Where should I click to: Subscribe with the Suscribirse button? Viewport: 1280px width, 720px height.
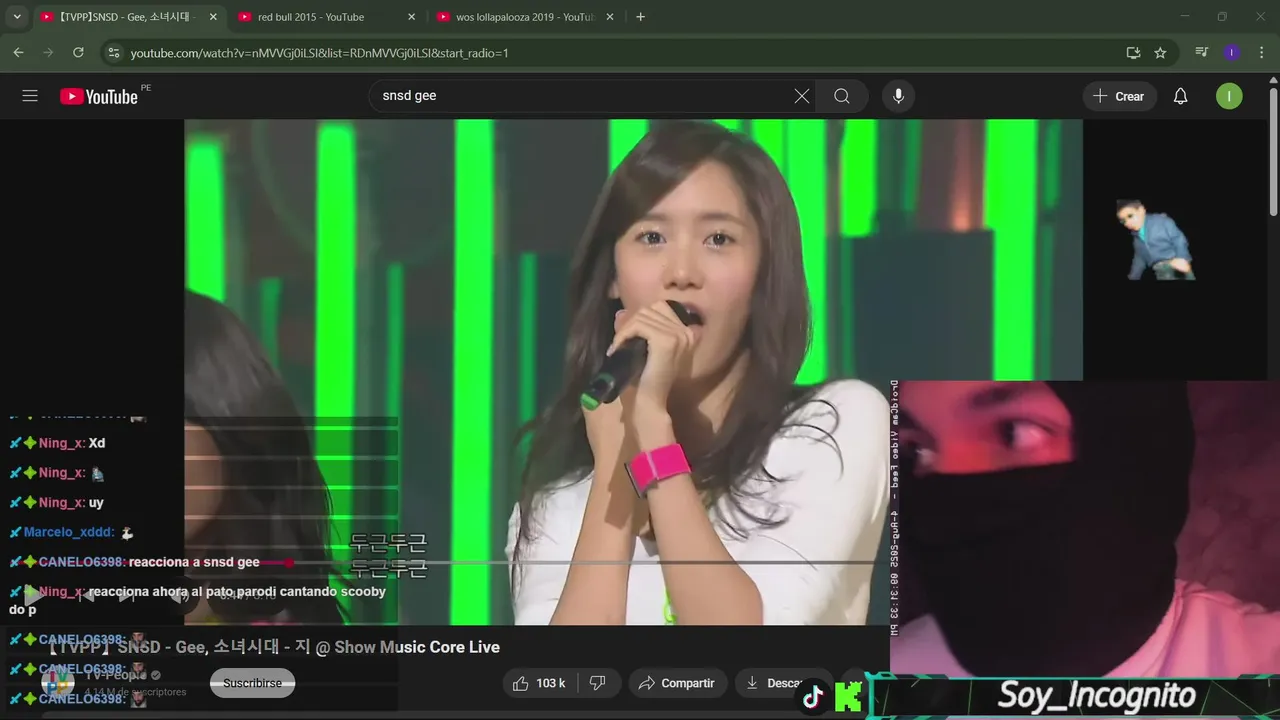pos(252,683)
